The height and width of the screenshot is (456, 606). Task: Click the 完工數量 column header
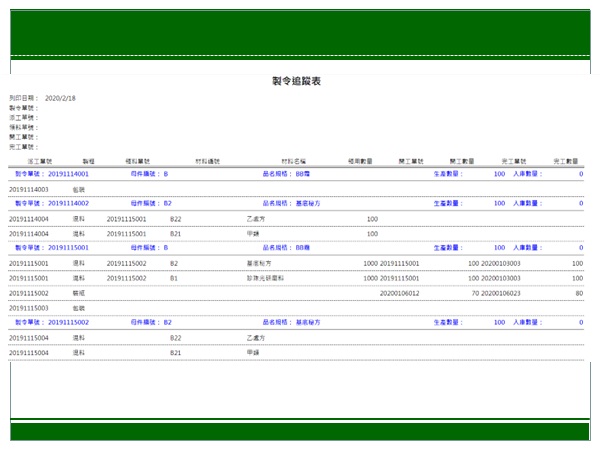point(565,161)
